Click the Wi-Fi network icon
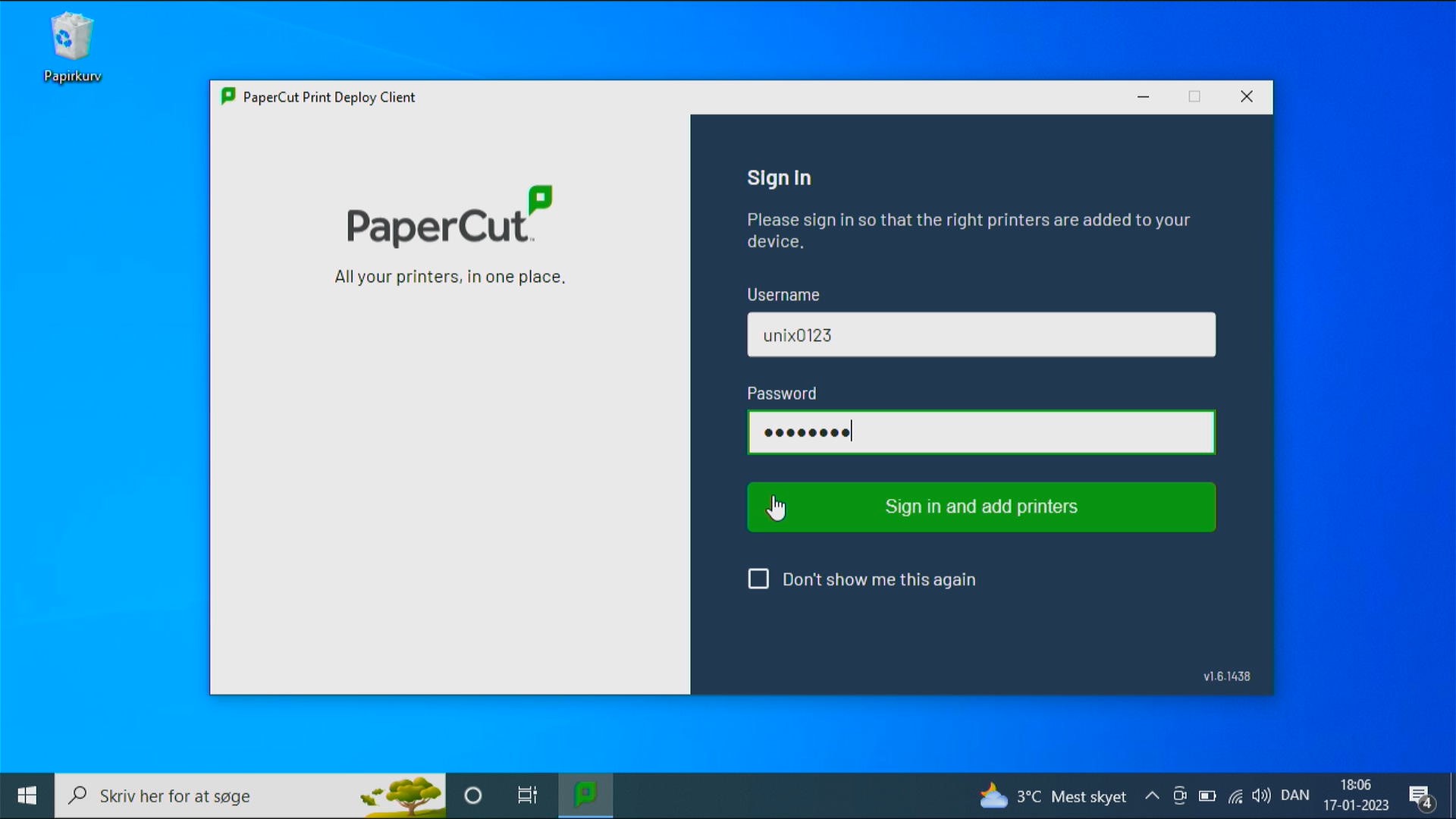The image size is (1456, 819). pyautogui.click(x=1235, y=796)
